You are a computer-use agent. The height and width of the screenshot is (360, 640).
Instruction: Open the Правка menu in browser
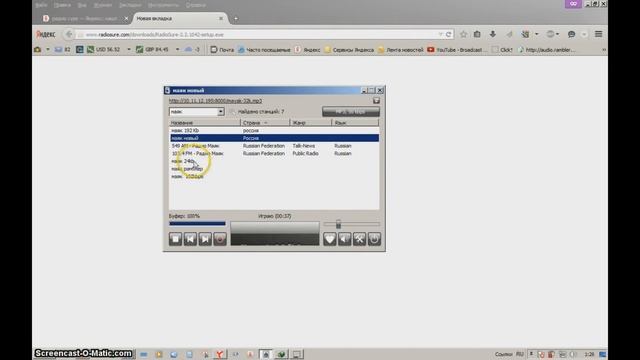click(62, 5)
